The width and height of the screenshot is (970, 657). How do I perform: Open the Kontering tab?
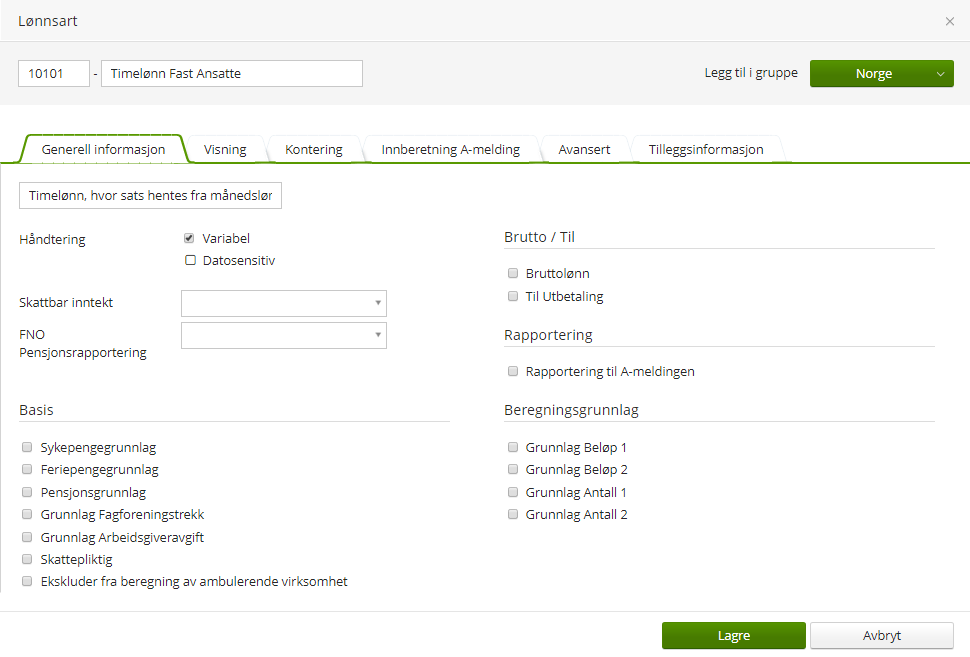[x=313, y=150]
